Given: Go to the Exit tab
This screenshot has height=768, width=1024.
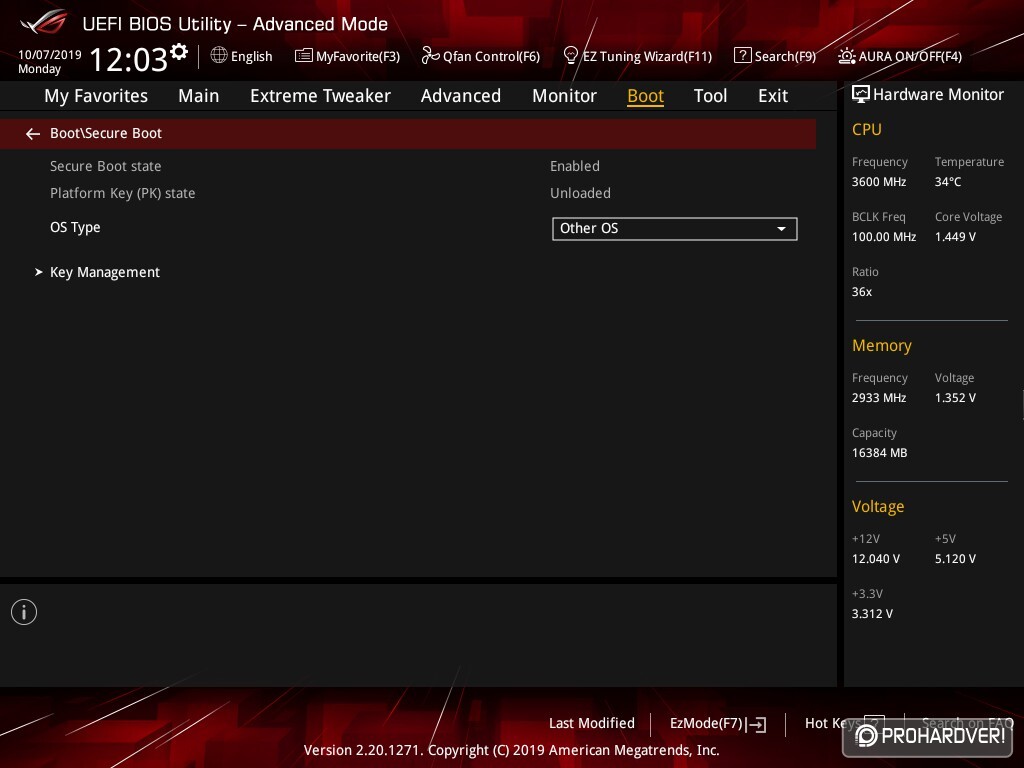Looking at the screenshot, I should tap(773, 96).
